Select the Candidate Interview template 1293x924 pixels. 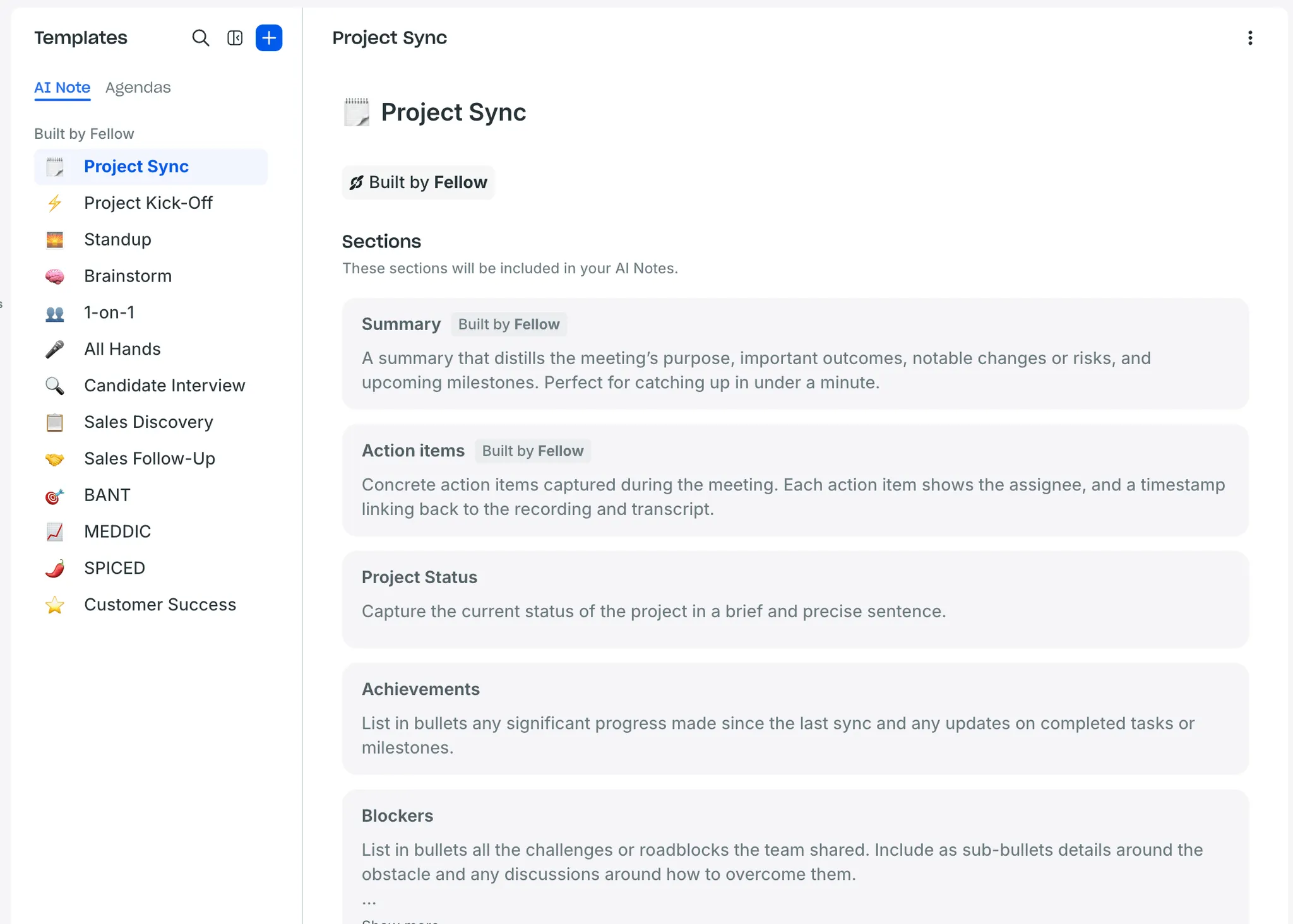point(164,386)
